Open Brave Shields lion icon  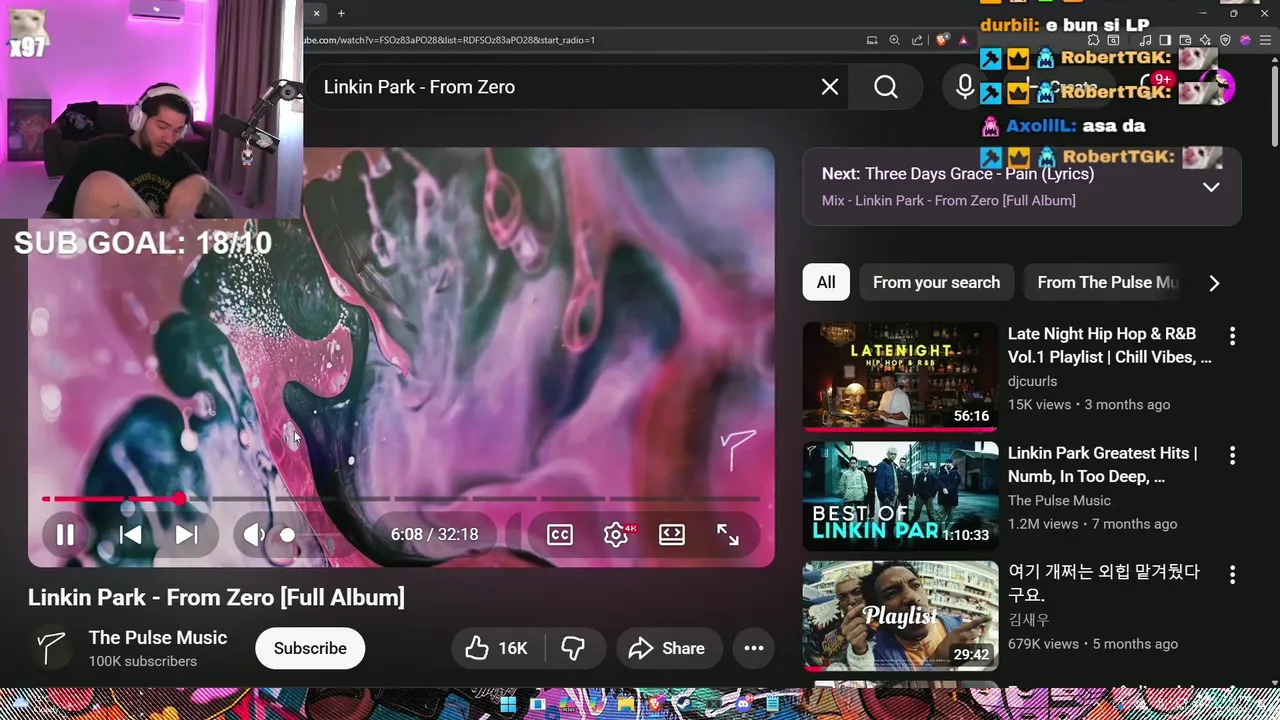942,40
